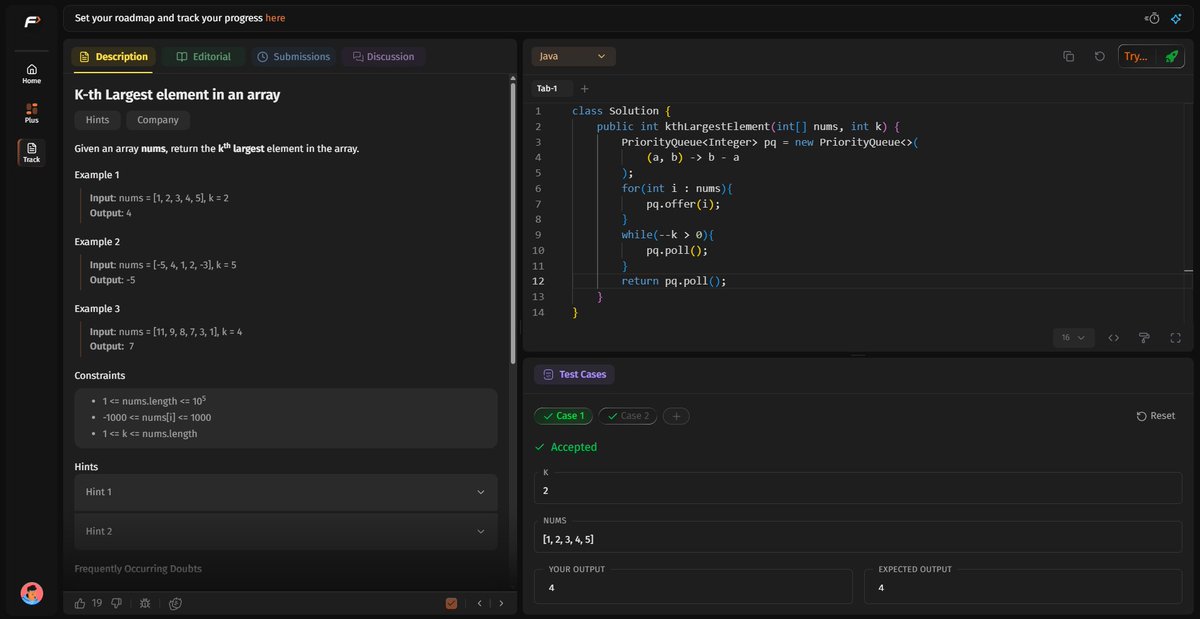Add a new editor tab

click(585, 89)
